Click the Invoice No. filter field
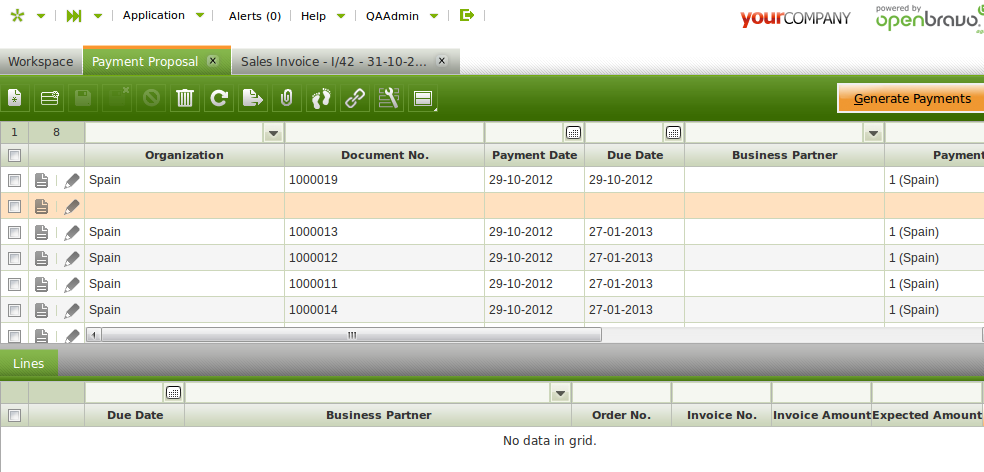Image resolution: width=984 pixels, height=472 pixels. pos(722,394)
